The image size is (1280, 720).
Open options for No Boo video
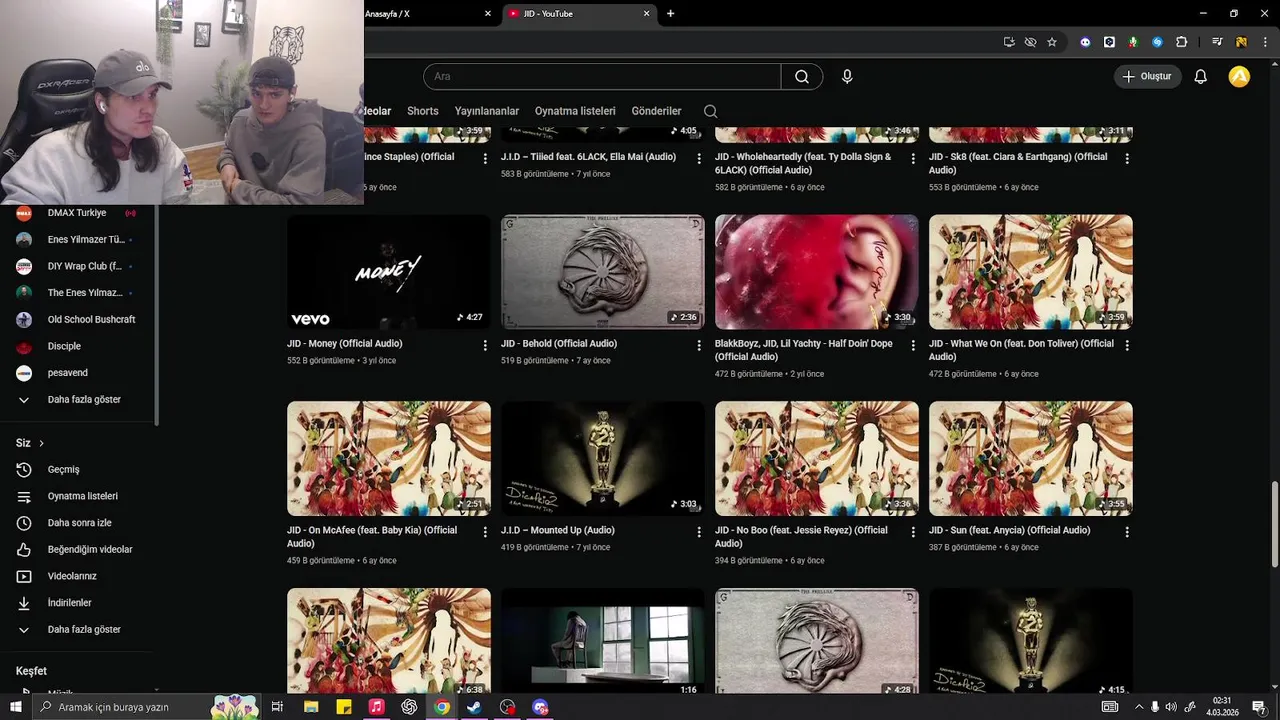pyautogui.click(x=913, y=532)
